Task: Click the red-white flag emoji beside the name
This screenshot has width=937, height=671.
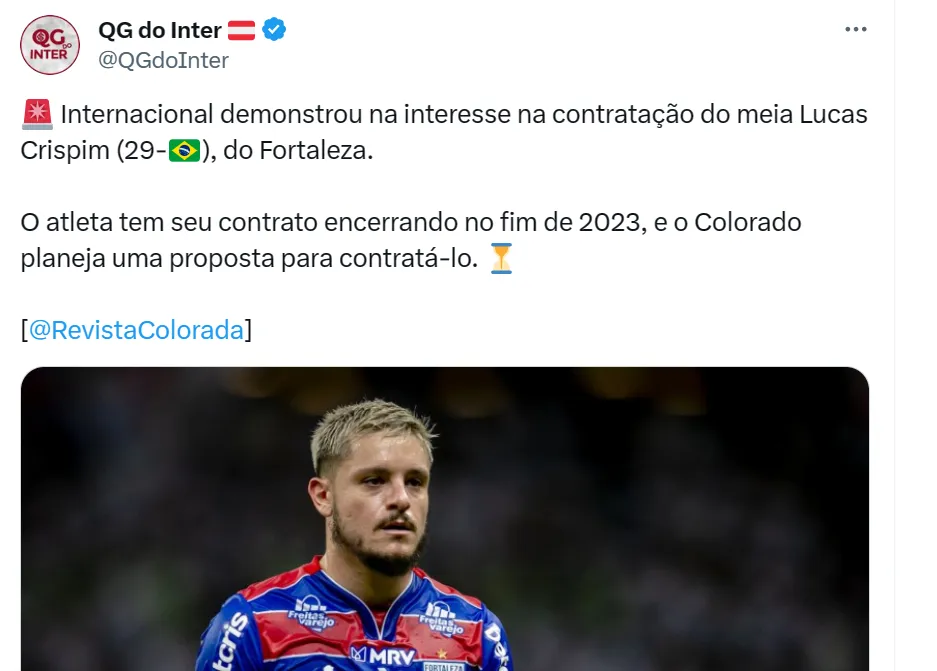Action: pos(242,31)
